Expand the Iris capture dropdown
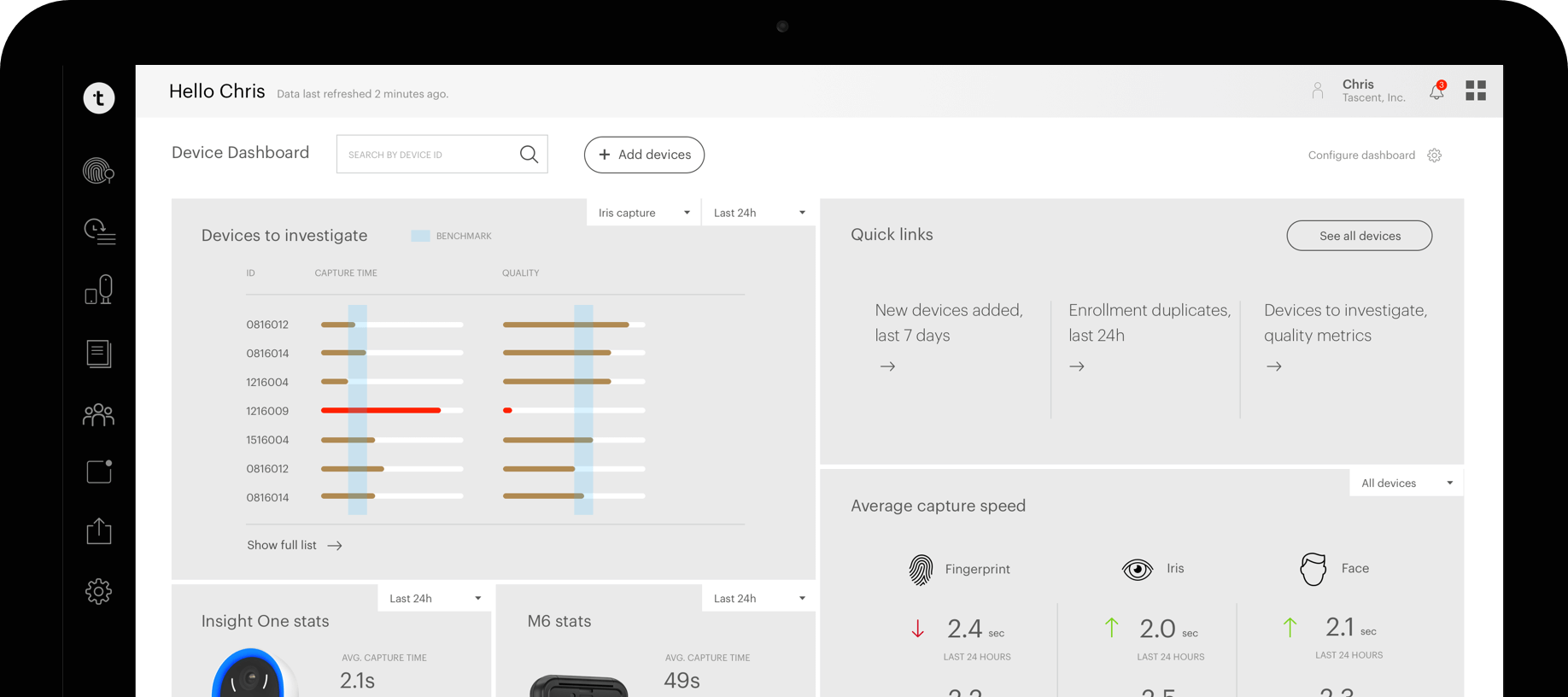Image resolution: width=1568 pixels, height=697 pixels. (x=644, y=213)
